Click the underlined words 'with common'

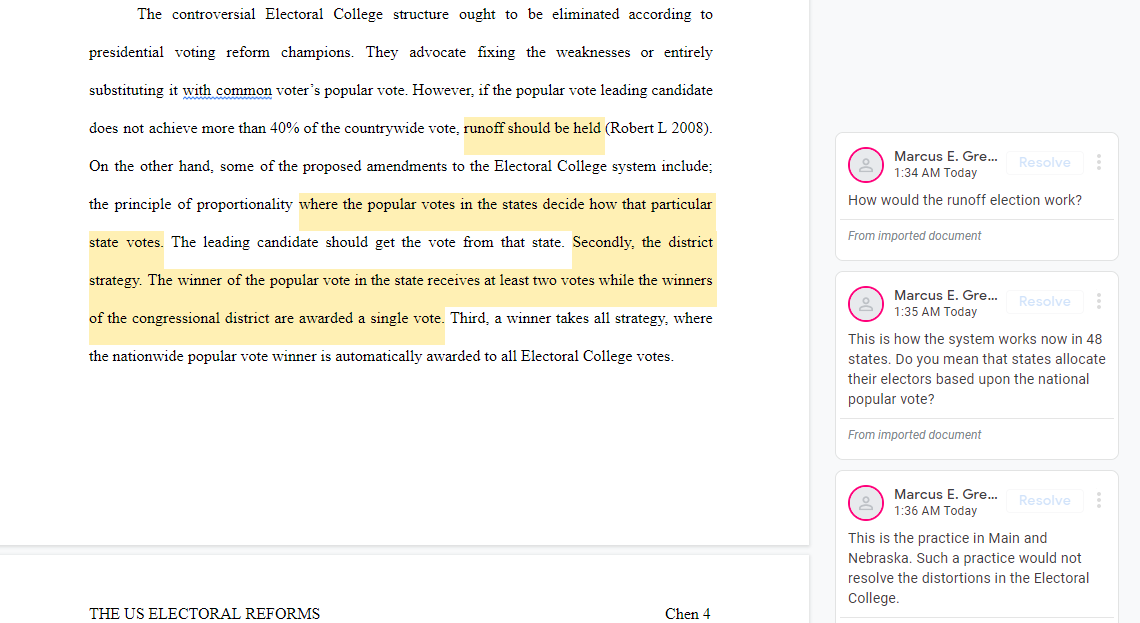[x=227, y=91]
